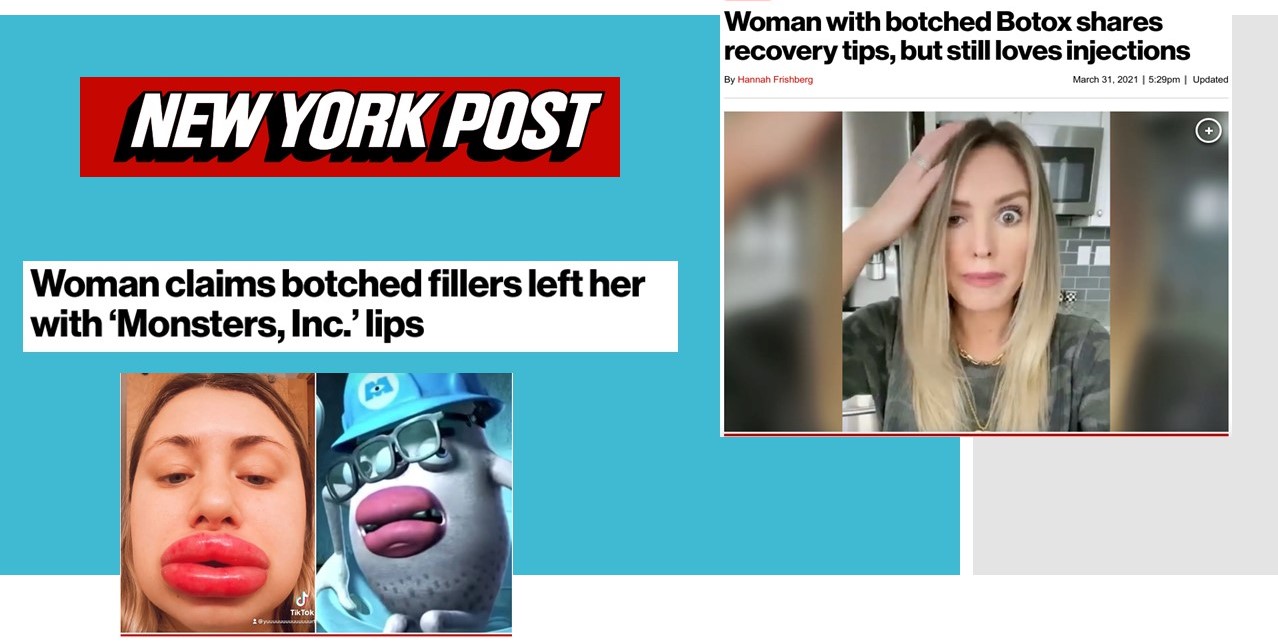This screenshot has width=1278, height=641.
Task: Click blurred right panel of Botox image
Action: (1169, 272)
